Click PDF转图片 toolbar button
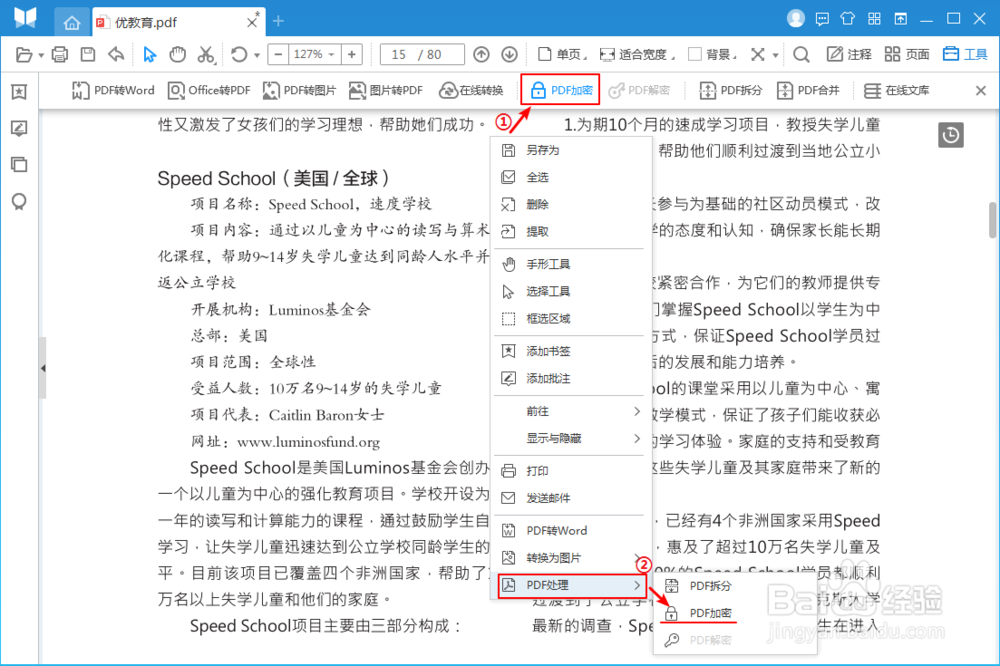 [299, 91]
